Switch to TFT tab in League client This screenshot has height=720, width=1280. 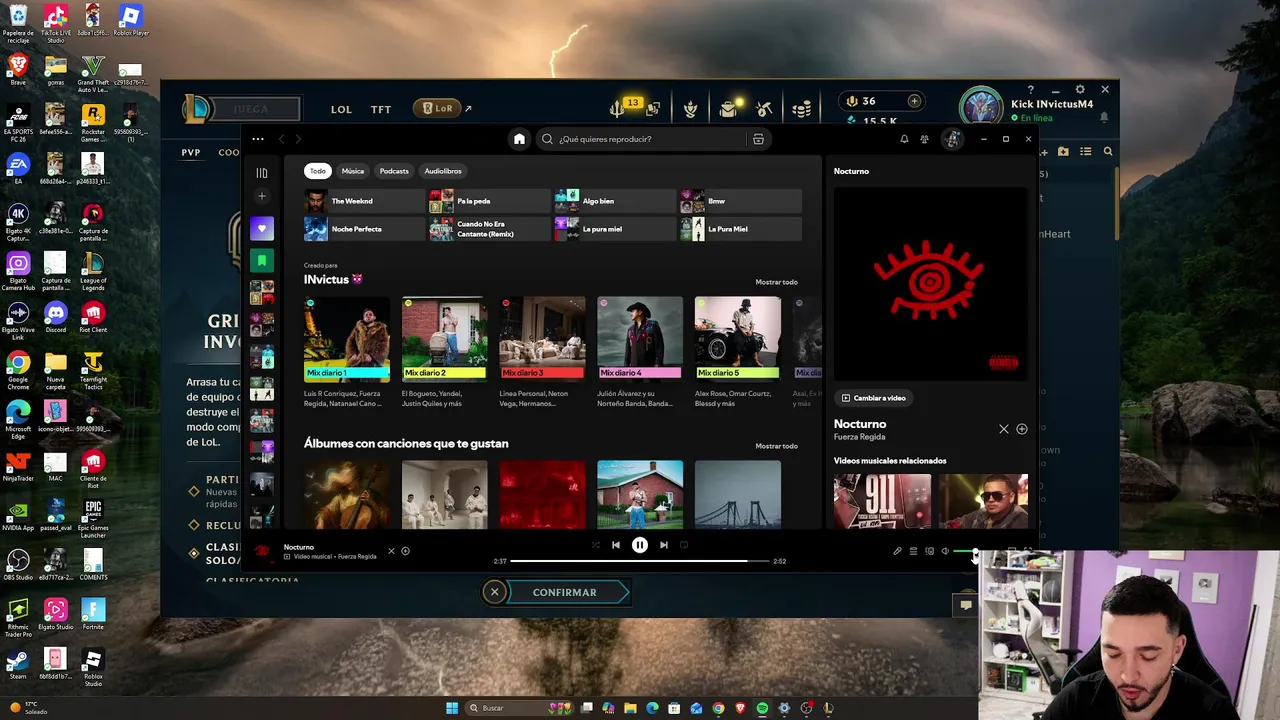click(381, 109)
